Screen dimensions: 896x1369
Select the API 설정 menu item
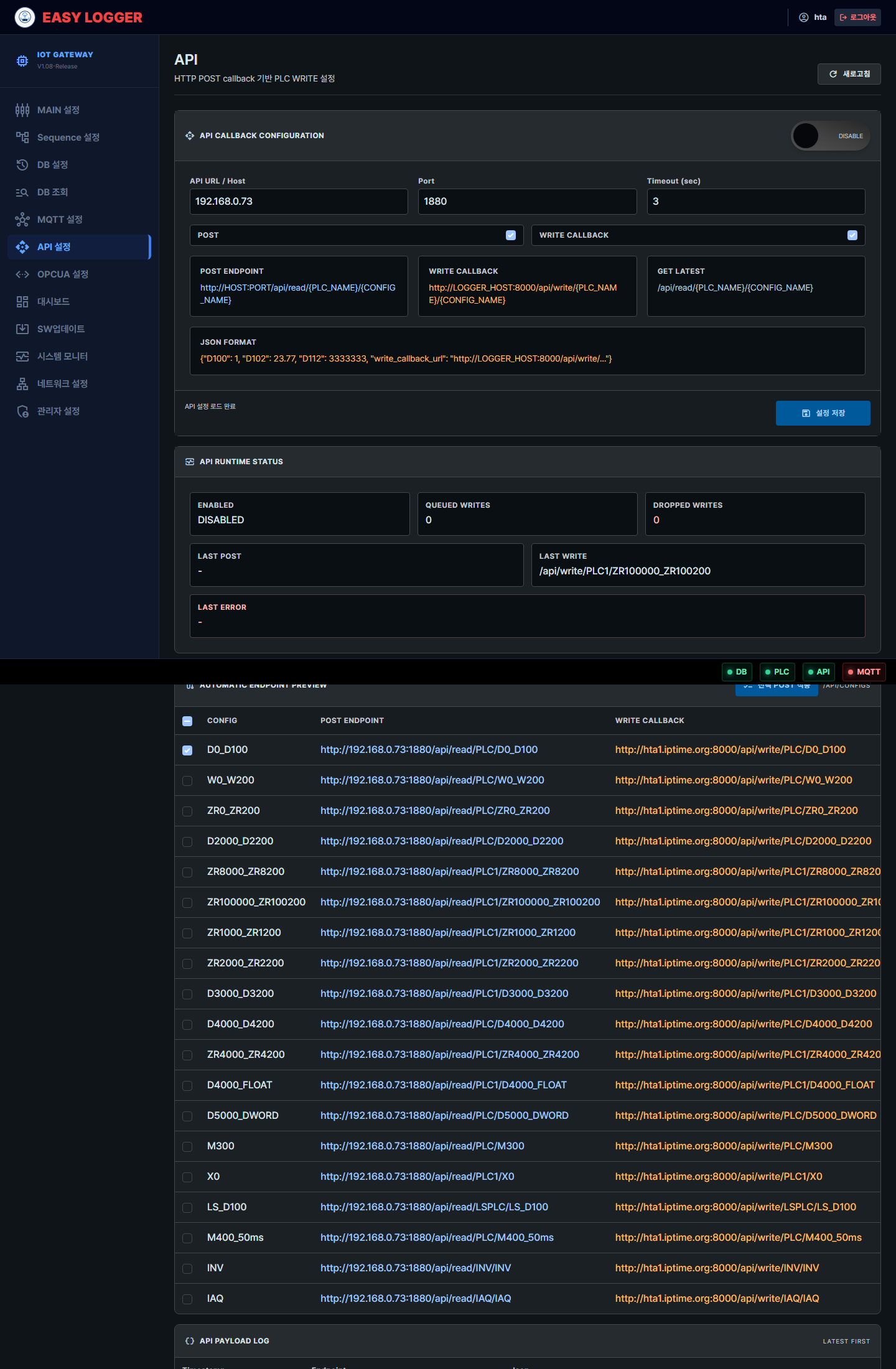click(x=79, y=247)
